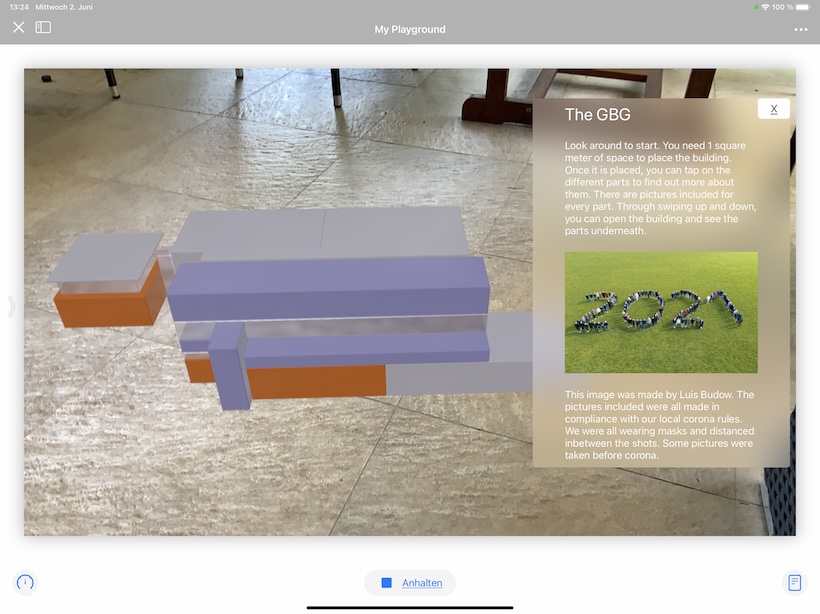Tap the blue stop square icon
This screenshot has height=614, width=820.
pyautogui.click(x=386, y=583)
